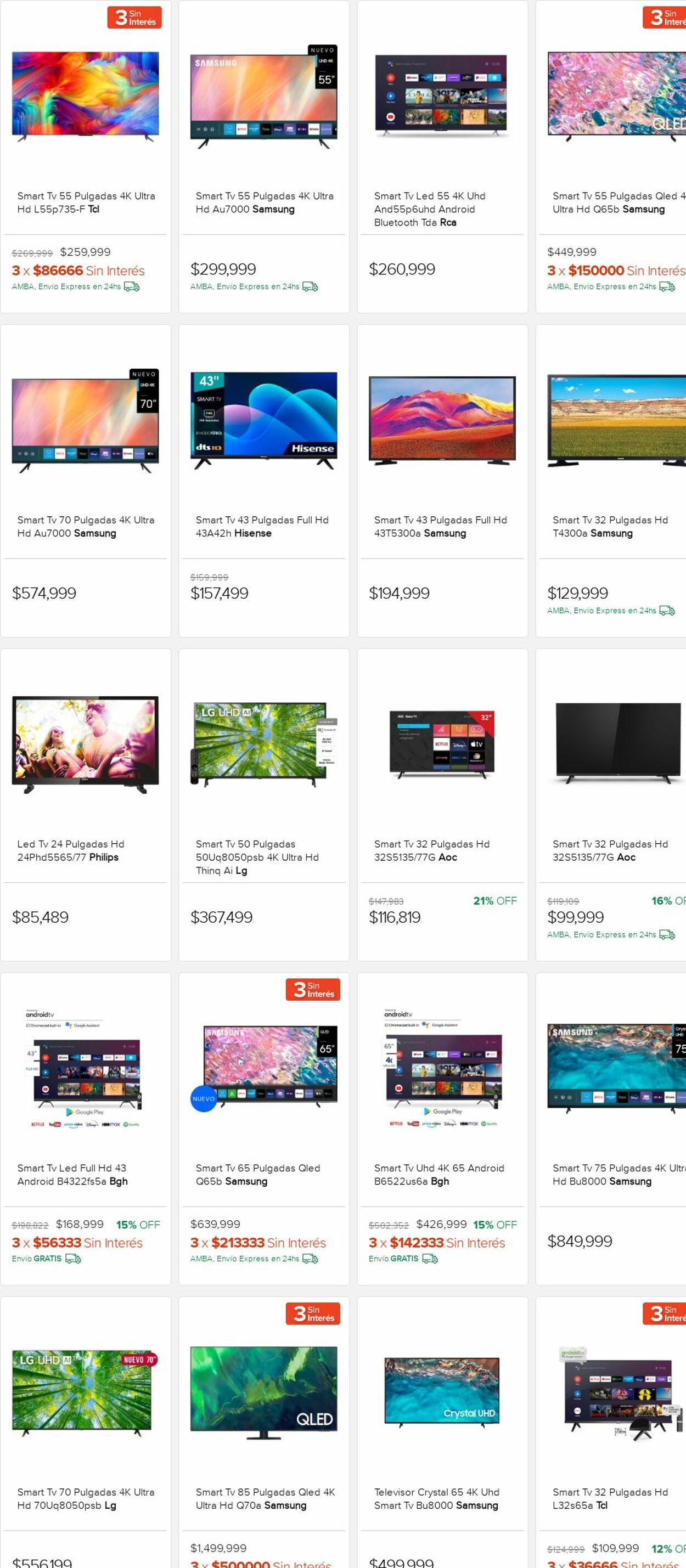Click the price $299,999 on Samsung Au7000 55
The width and height of the screenshot is (686, 1568).
point(223,269)
